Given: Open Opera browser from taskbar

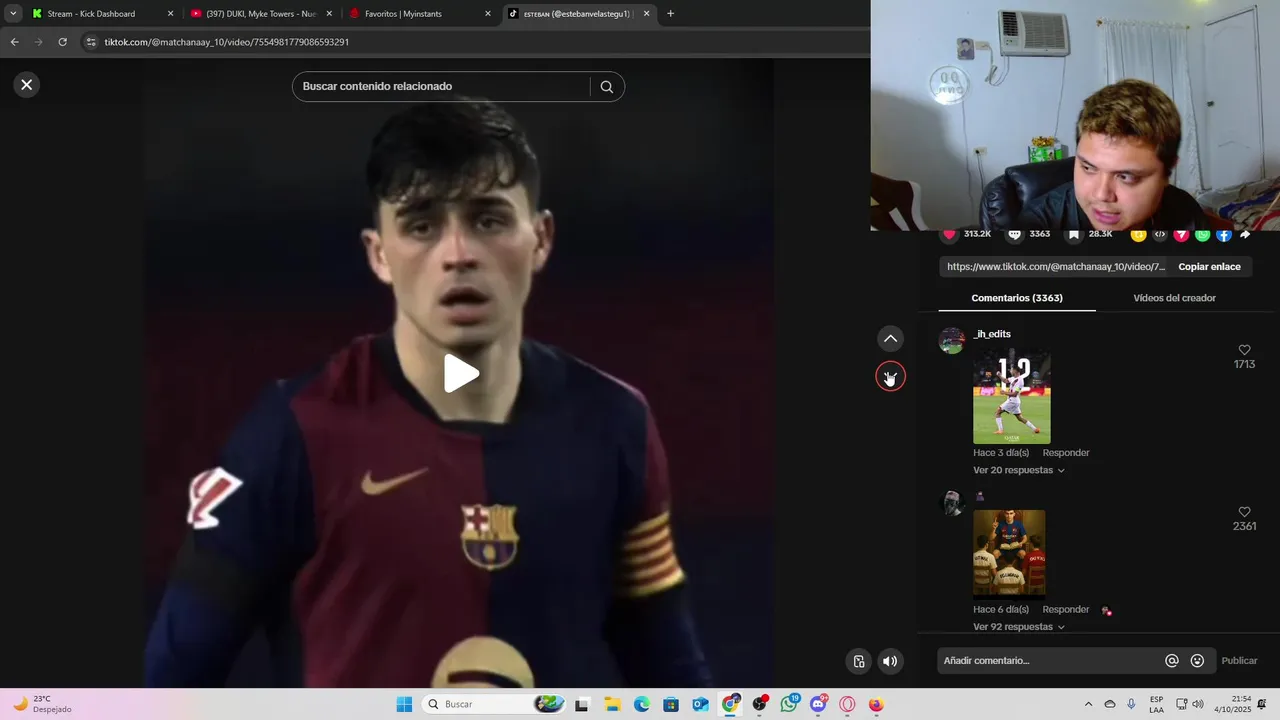Looking at the screenshot, I should tap(848, 704).
